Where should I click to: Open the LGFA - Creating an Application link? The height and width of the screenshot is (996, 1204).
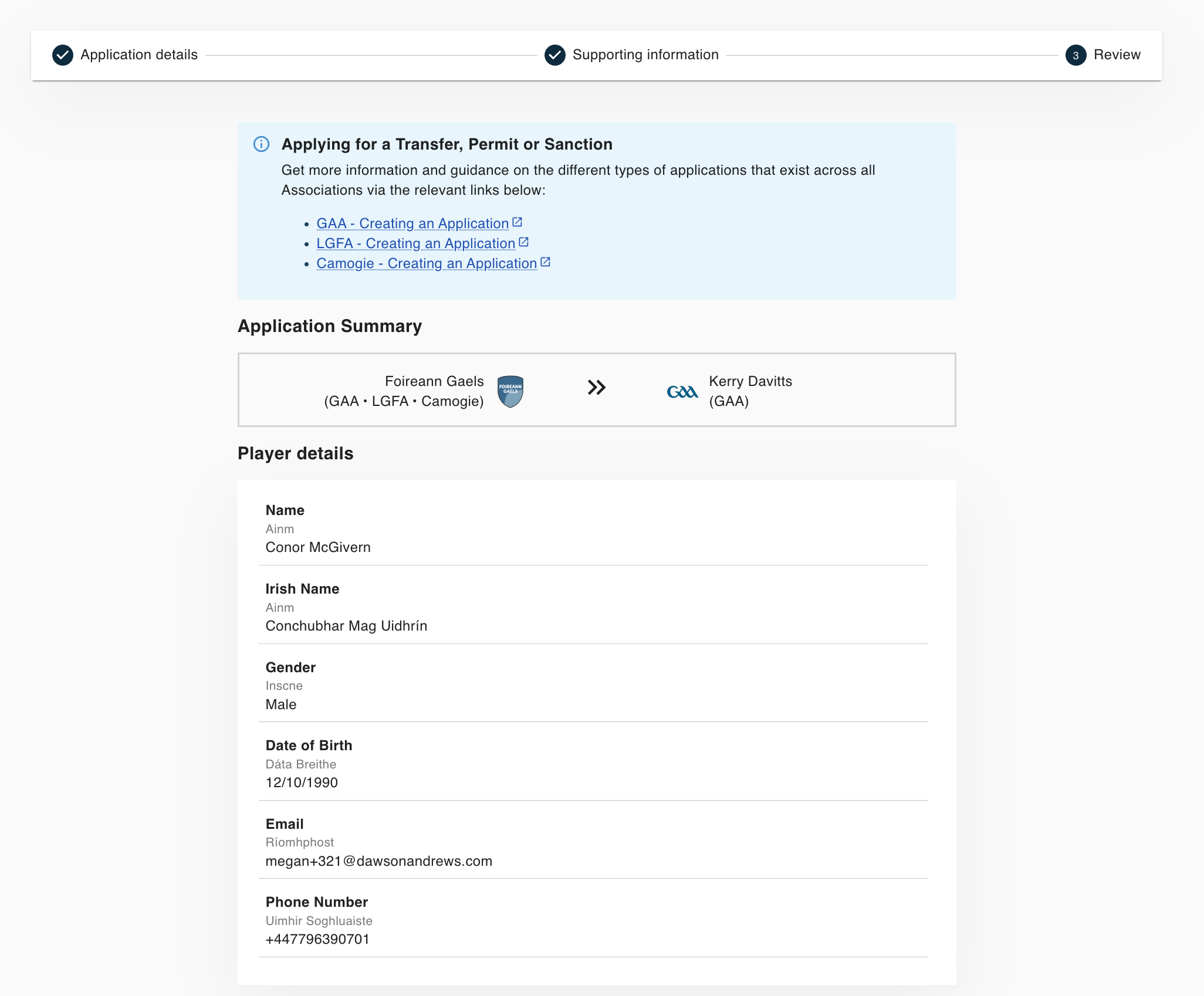coord(416,243)
